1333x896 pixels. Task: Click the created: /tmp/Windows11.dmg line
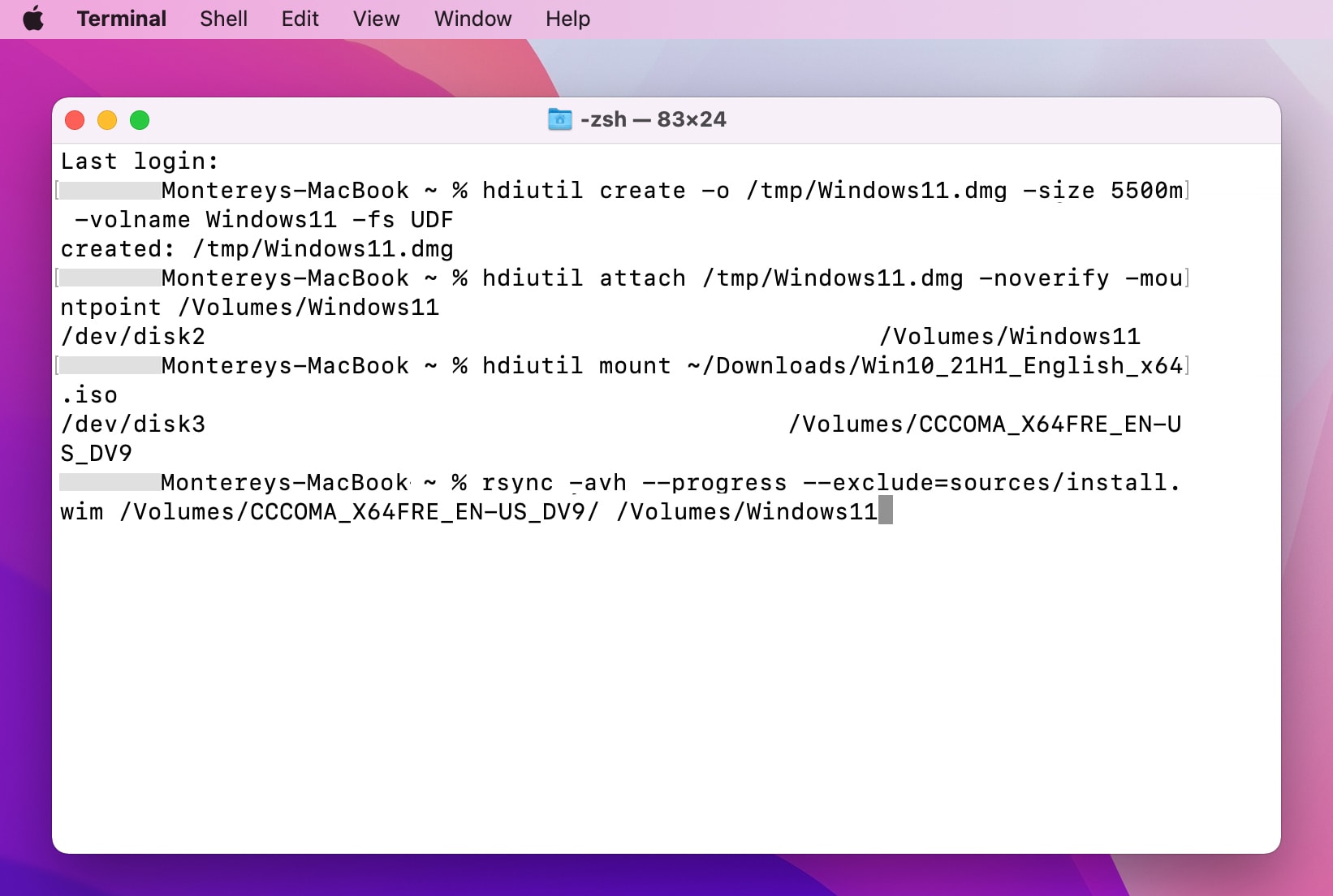point(256,248)
